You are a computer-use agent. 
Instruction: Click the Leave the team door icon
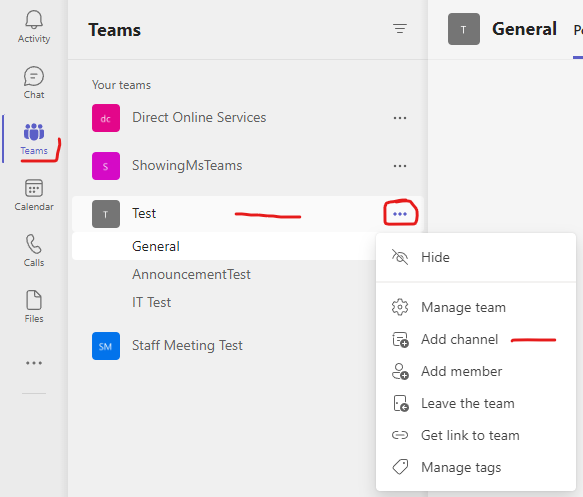401,403
